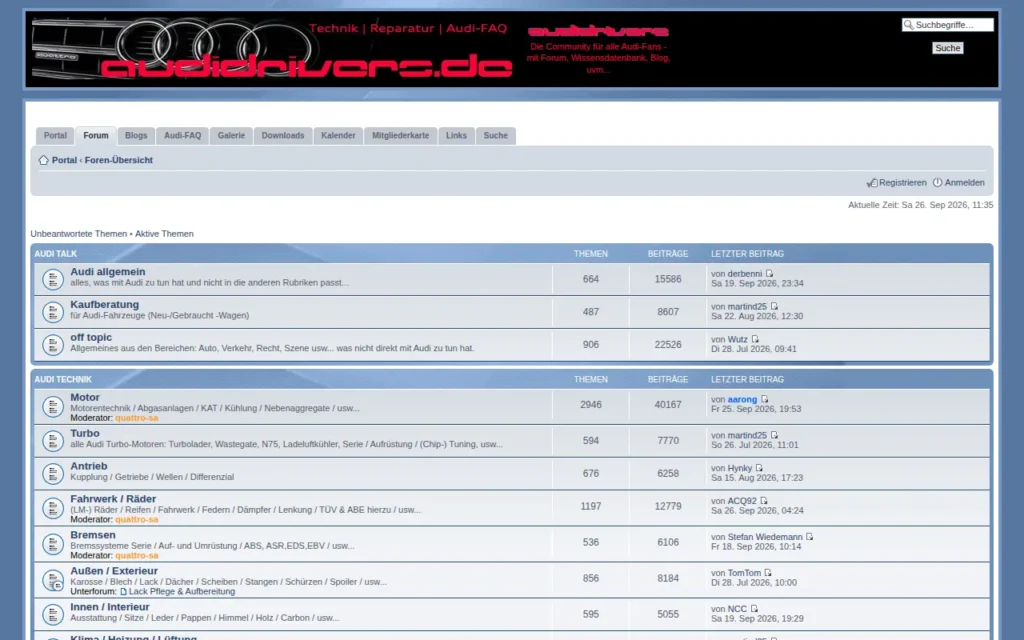This screenshot has height=640, width=1024.
Task: View latest post icon next to Hynky
Action: tap(759, 468)
